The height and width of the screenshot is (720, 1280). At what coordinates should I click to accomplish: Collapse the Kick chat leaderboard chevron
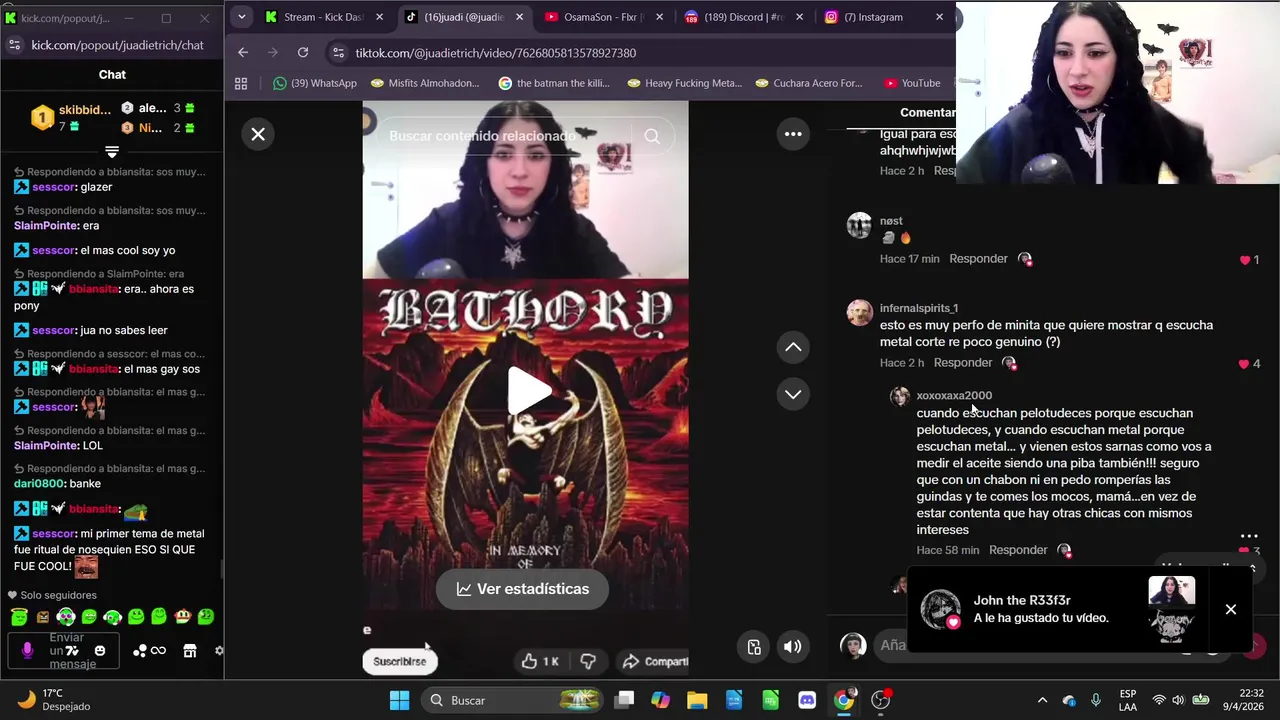112,152
